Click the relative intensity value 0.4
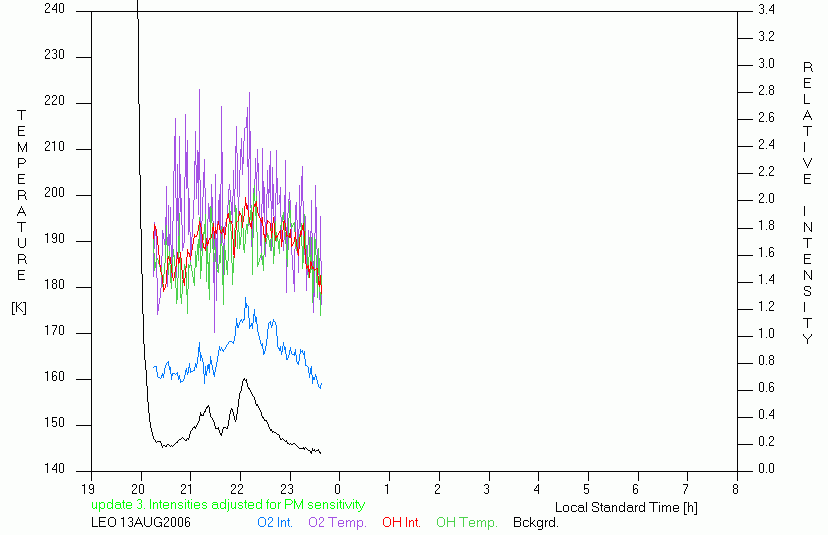Screen dimensions: 828x535 coord(766,415)
